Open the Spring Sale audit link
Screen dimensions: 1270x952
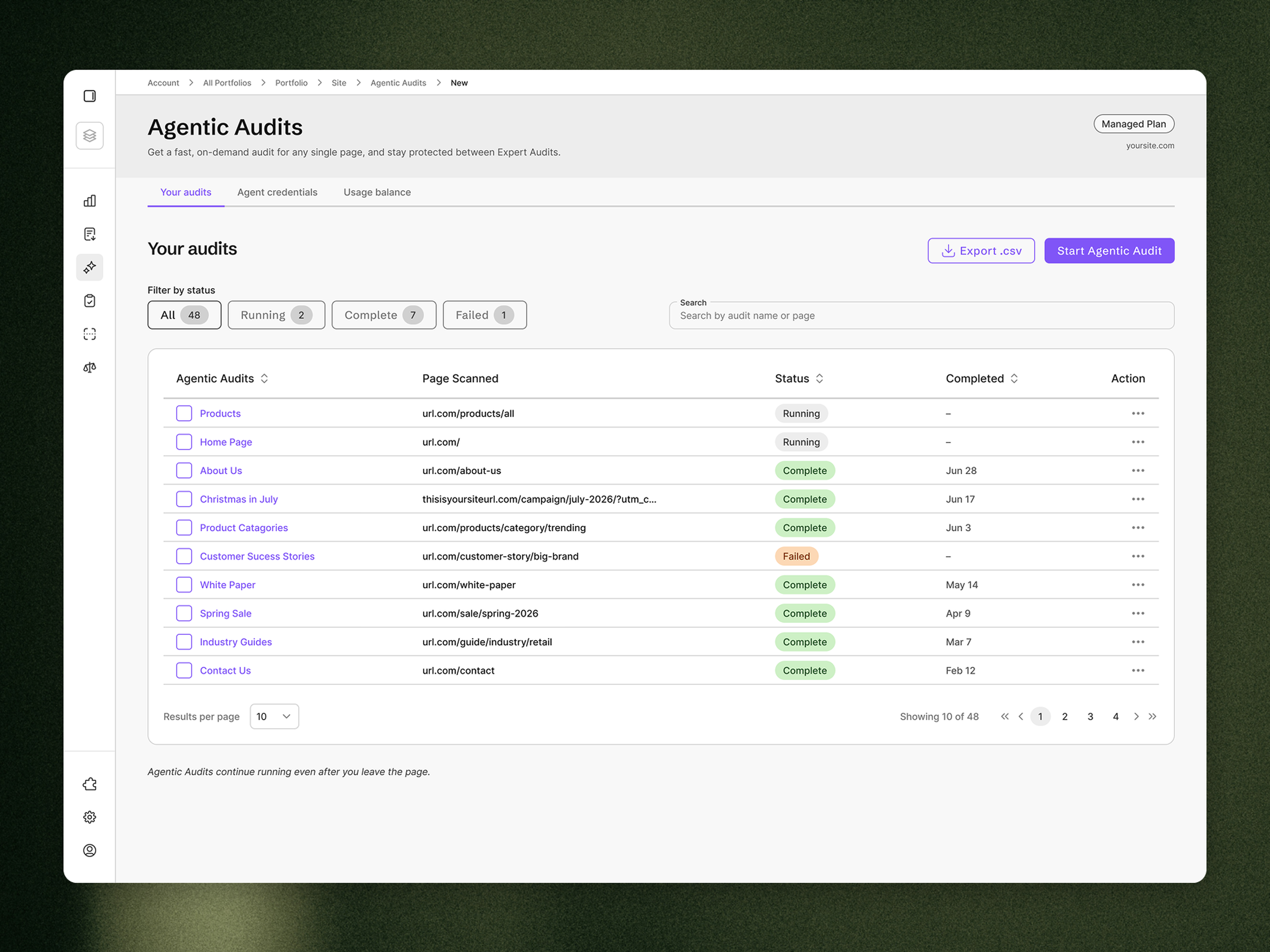click(x=226, y=614)
